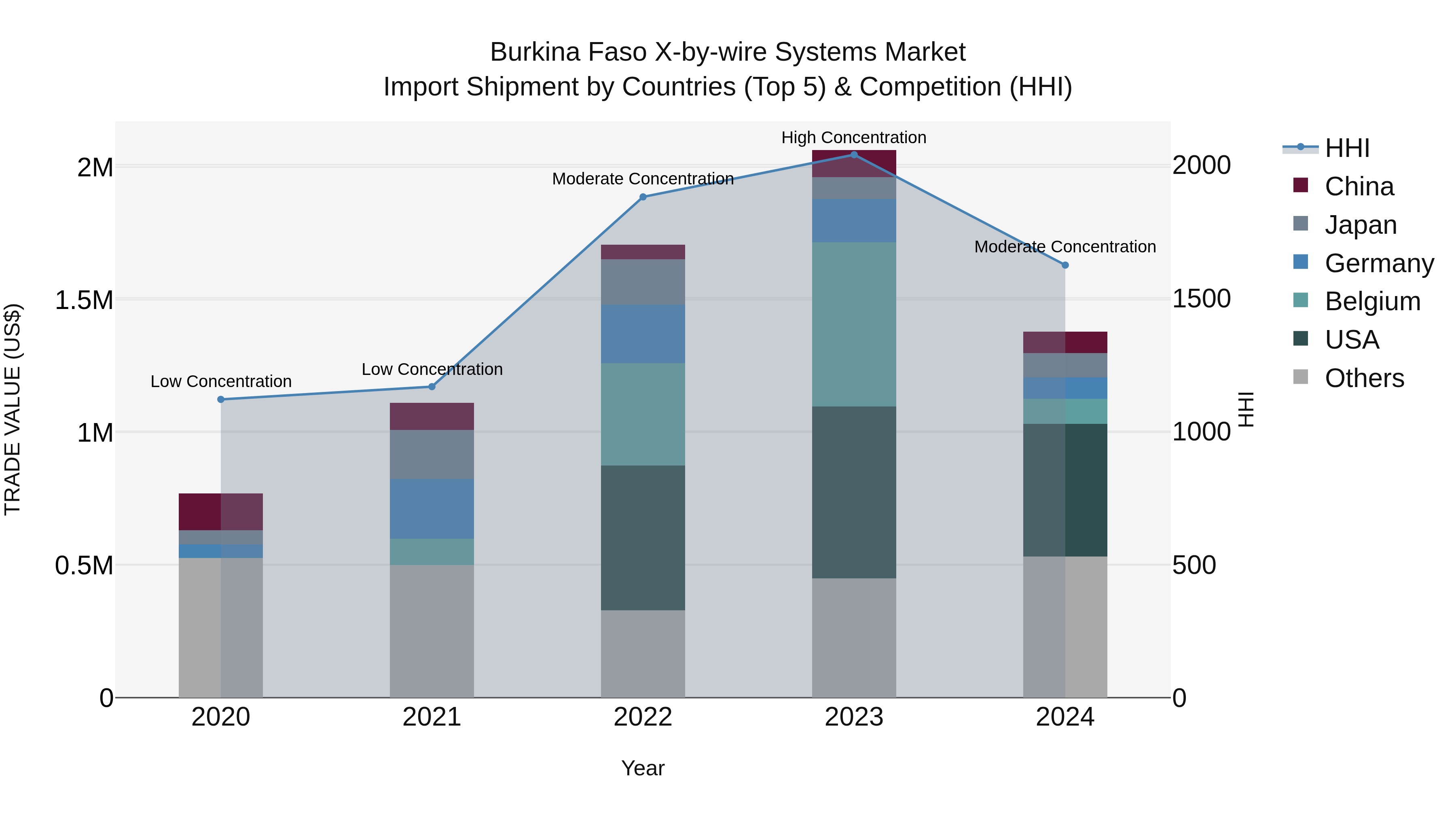Toggle the USA legend entry
Screen dimensions: 1456x819
1336,340
